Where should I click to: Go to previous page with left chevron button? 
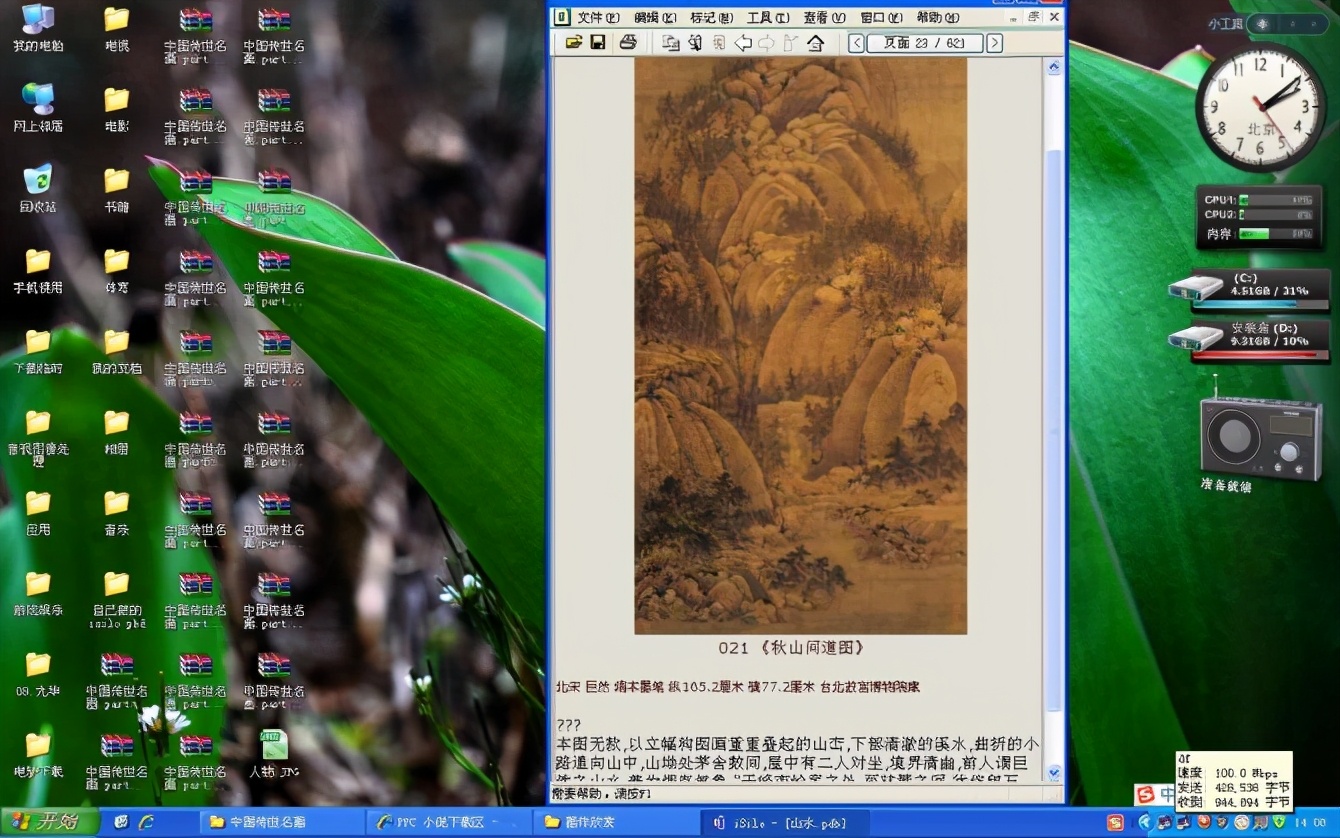click(x=857, y=42)
